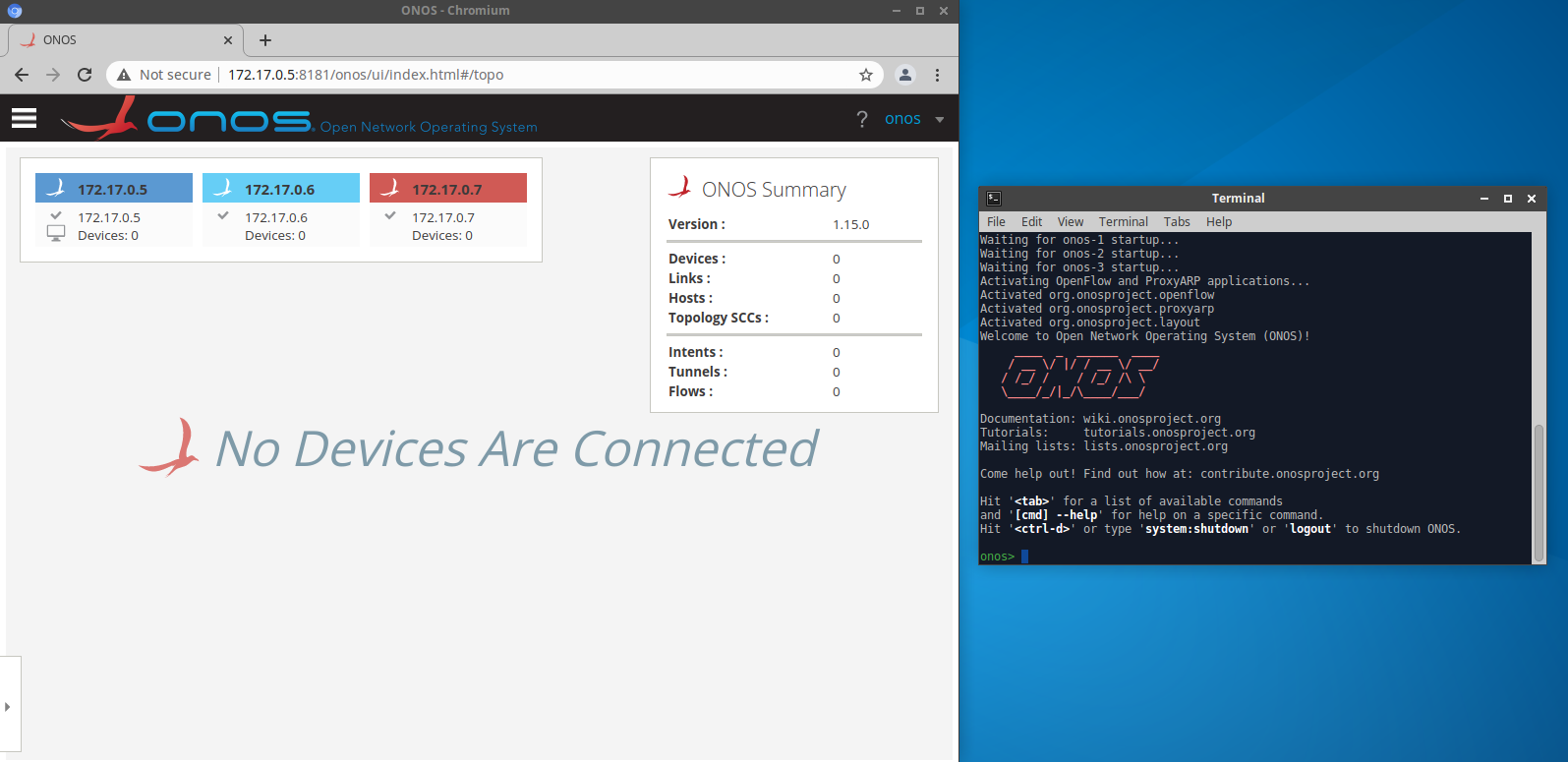
Task: Click the browser back arrow
Action: click(22, 75)
